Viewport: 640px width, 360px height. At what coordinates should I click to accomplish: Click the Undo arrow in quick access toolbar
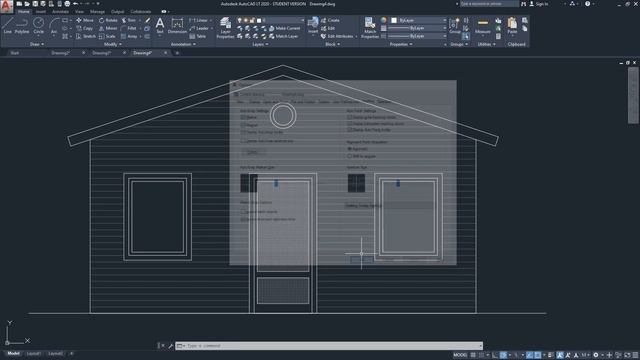76,4
